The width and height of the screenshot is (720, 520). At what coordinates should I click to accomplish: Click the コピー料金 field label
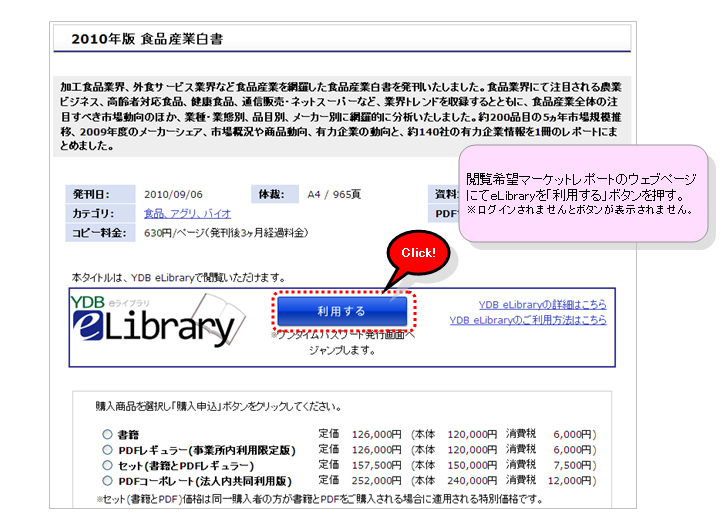(96, 232)
